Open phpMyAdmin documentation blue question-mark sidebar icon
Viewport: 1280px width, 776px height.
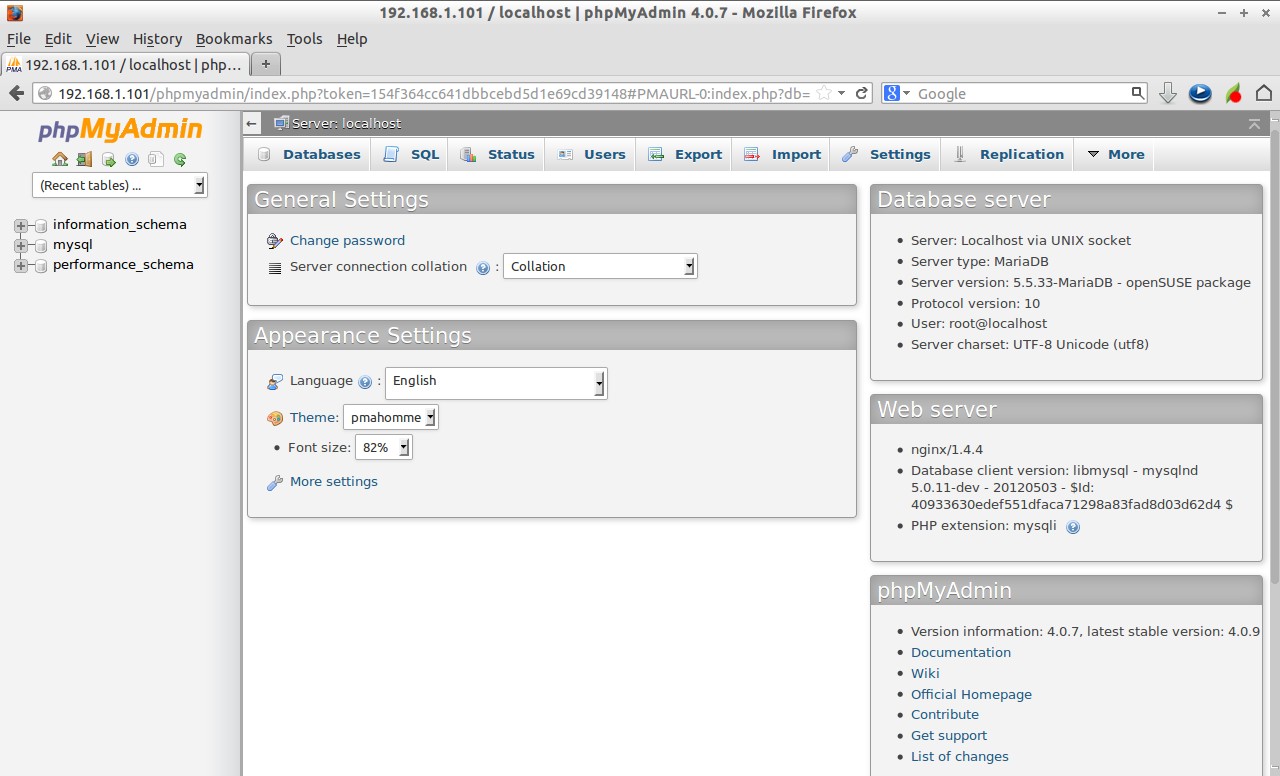(132, 159)
